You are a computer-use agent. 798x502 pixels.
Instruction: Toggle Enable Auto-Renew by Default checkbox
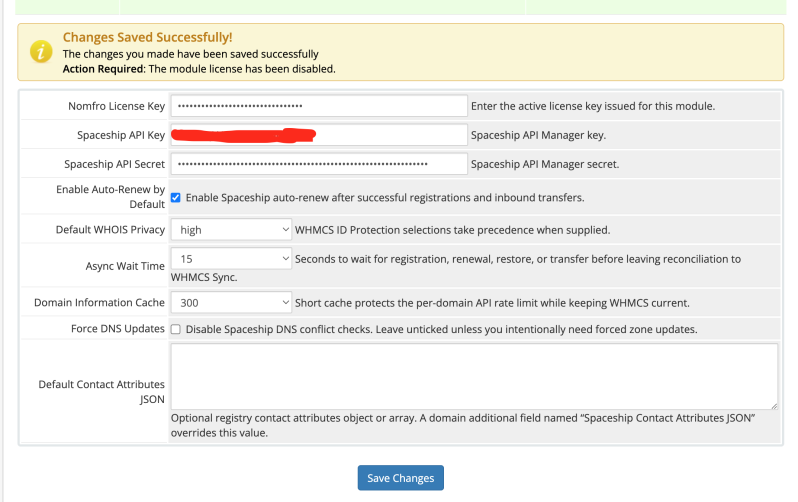click(176, 198)
